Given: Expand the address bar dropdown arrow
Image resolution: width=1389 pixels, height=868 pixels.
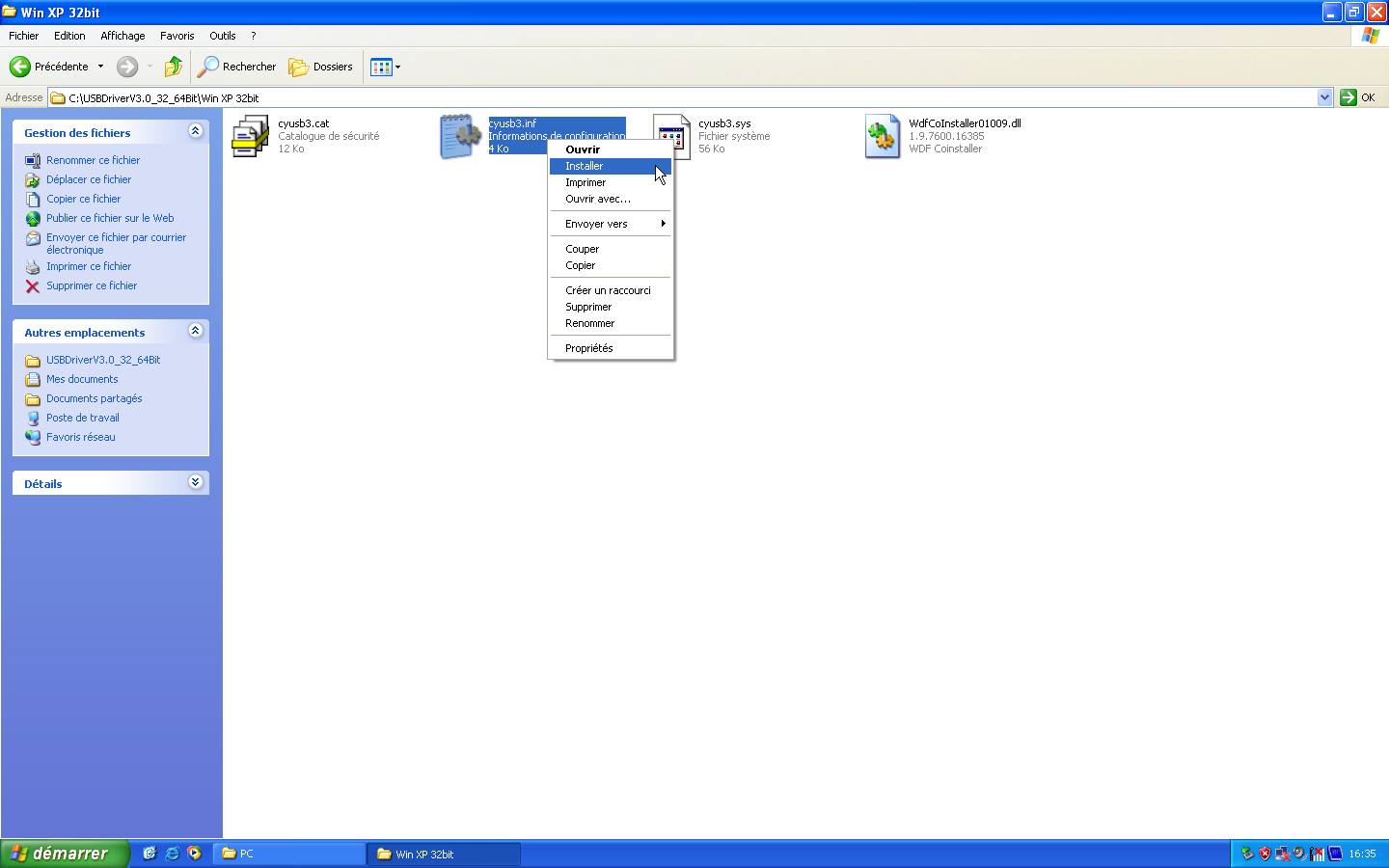Looking at the screenshot, I should pos(1324,97).
